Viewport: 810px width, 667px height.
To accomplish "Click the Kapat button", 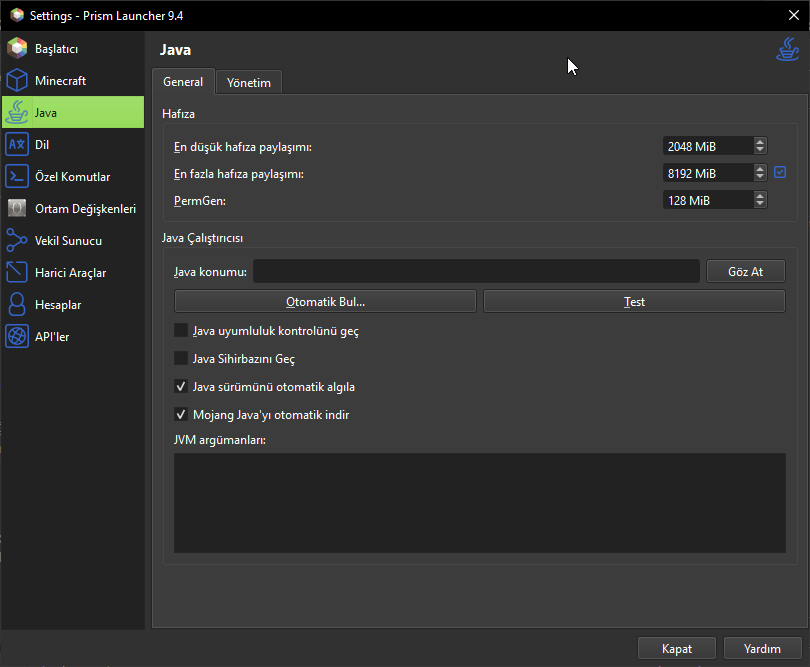I will (677, 648).
